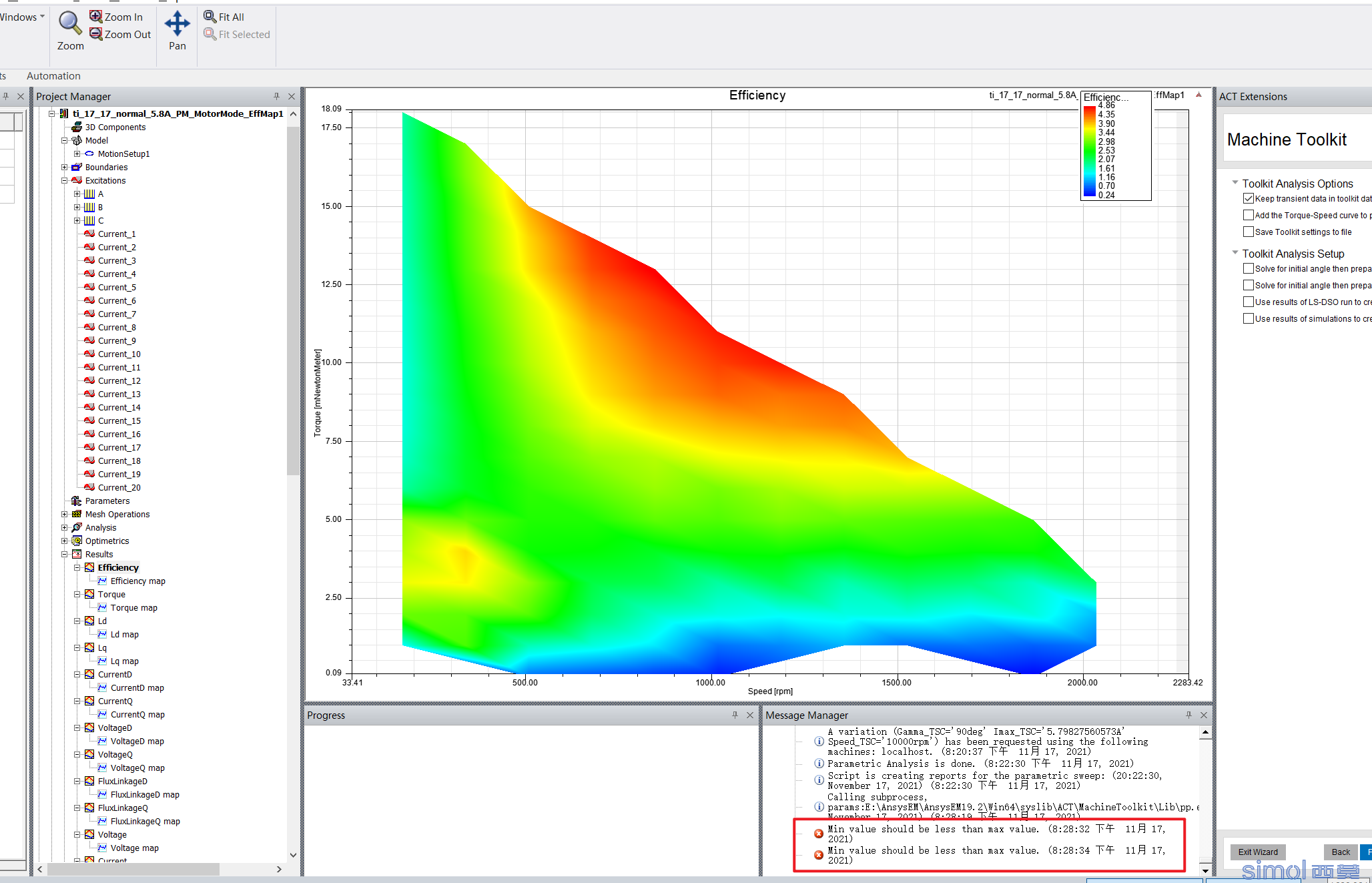Pin the Message Manager panel
The image size is (1372, 883).
pos(1188,715)
